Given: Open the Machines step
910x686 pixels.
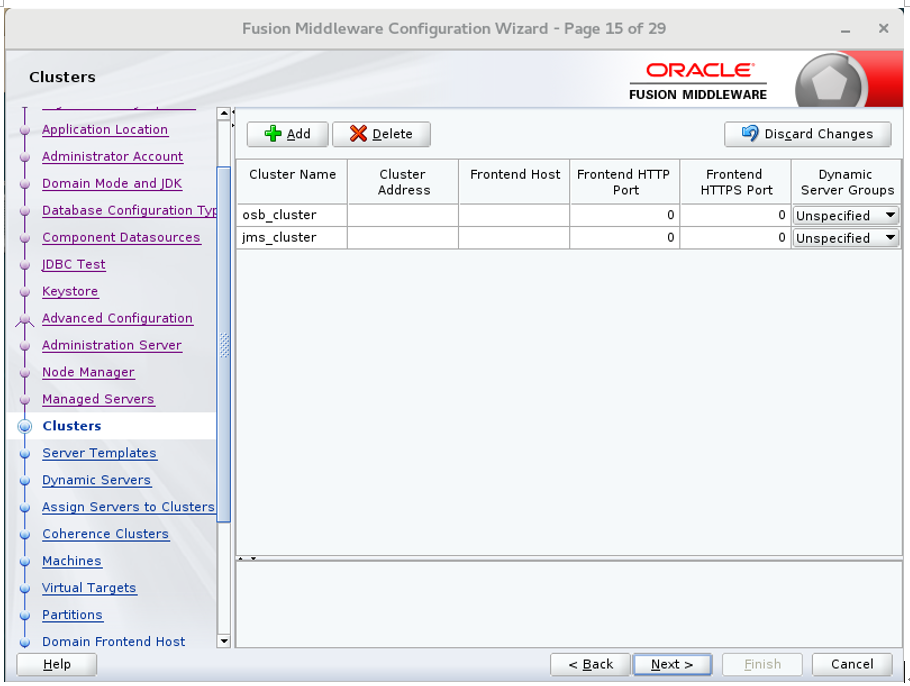Looking at the screenshot, I should point(72,561).
